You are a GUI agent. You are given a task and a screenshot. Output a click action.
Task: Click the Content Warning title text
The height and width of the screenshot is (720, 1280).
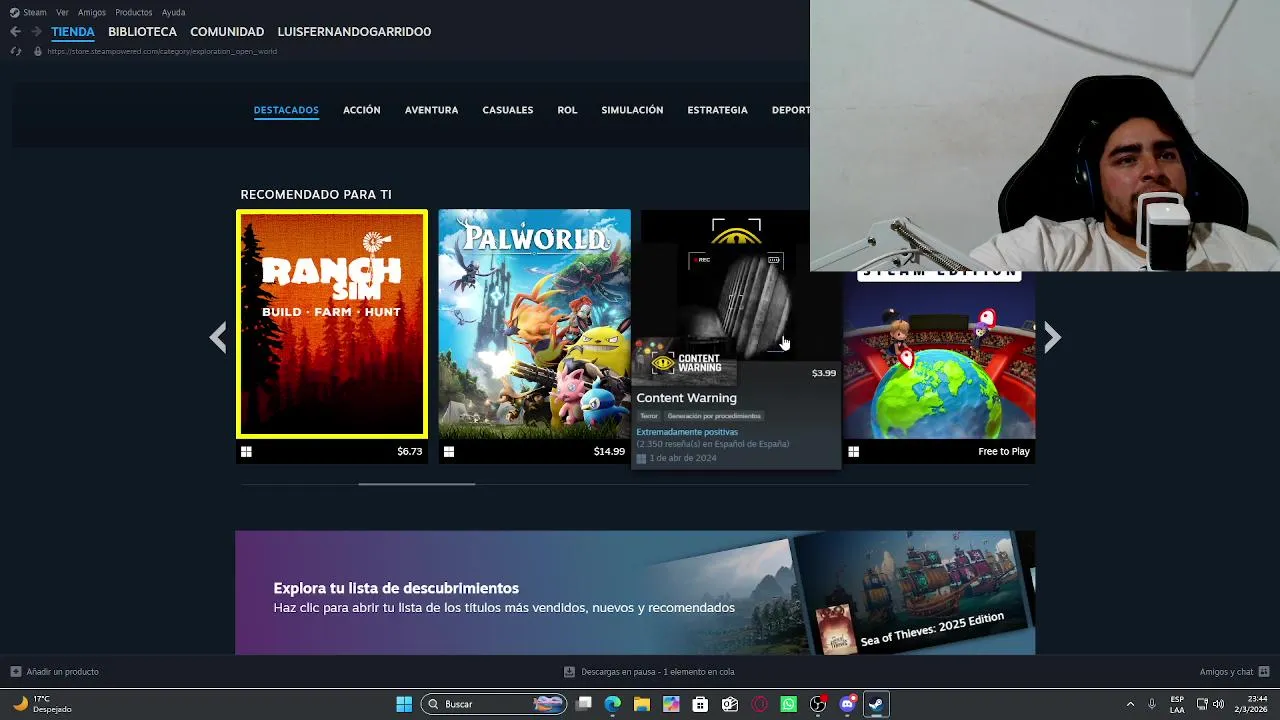687,398
